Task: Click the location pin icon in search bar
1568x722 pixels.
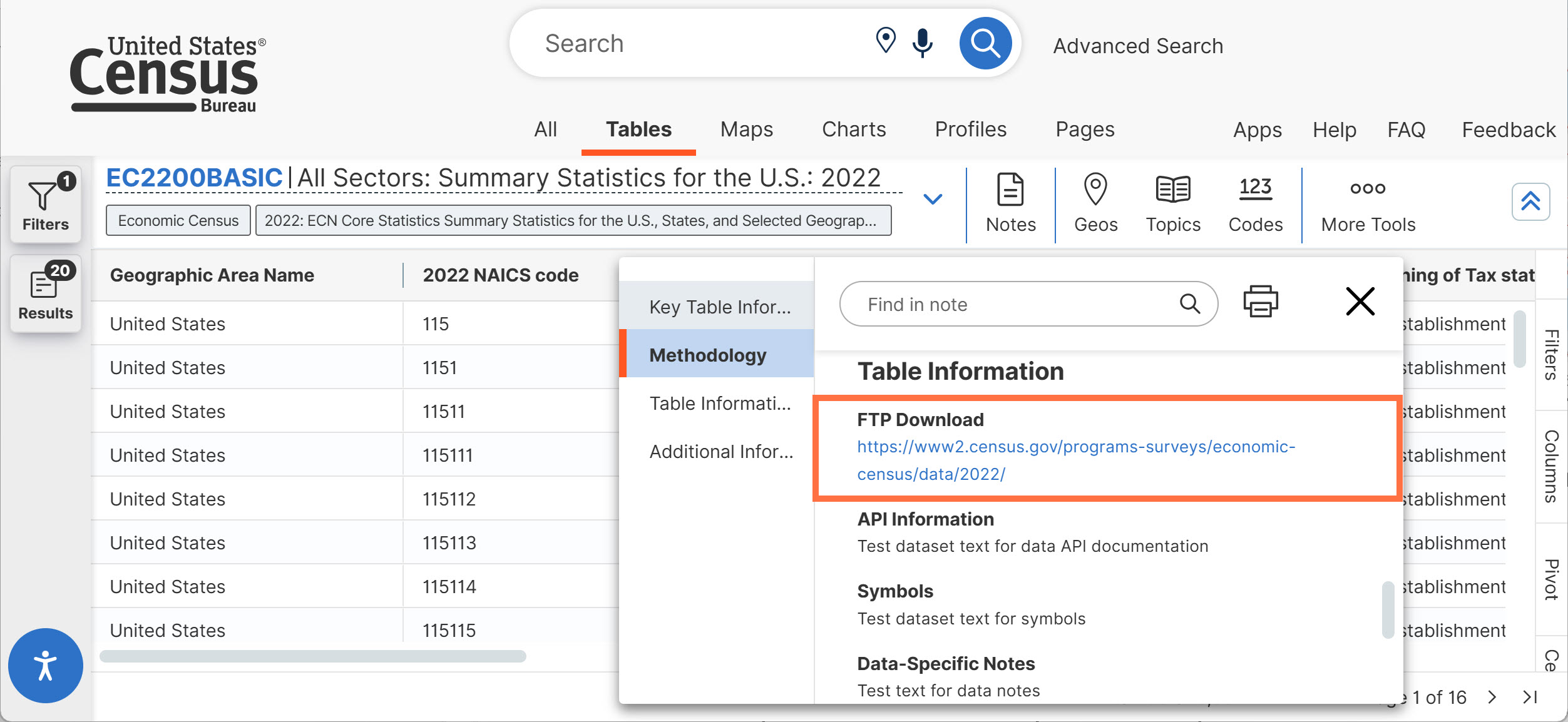Action: click(885, 41)
